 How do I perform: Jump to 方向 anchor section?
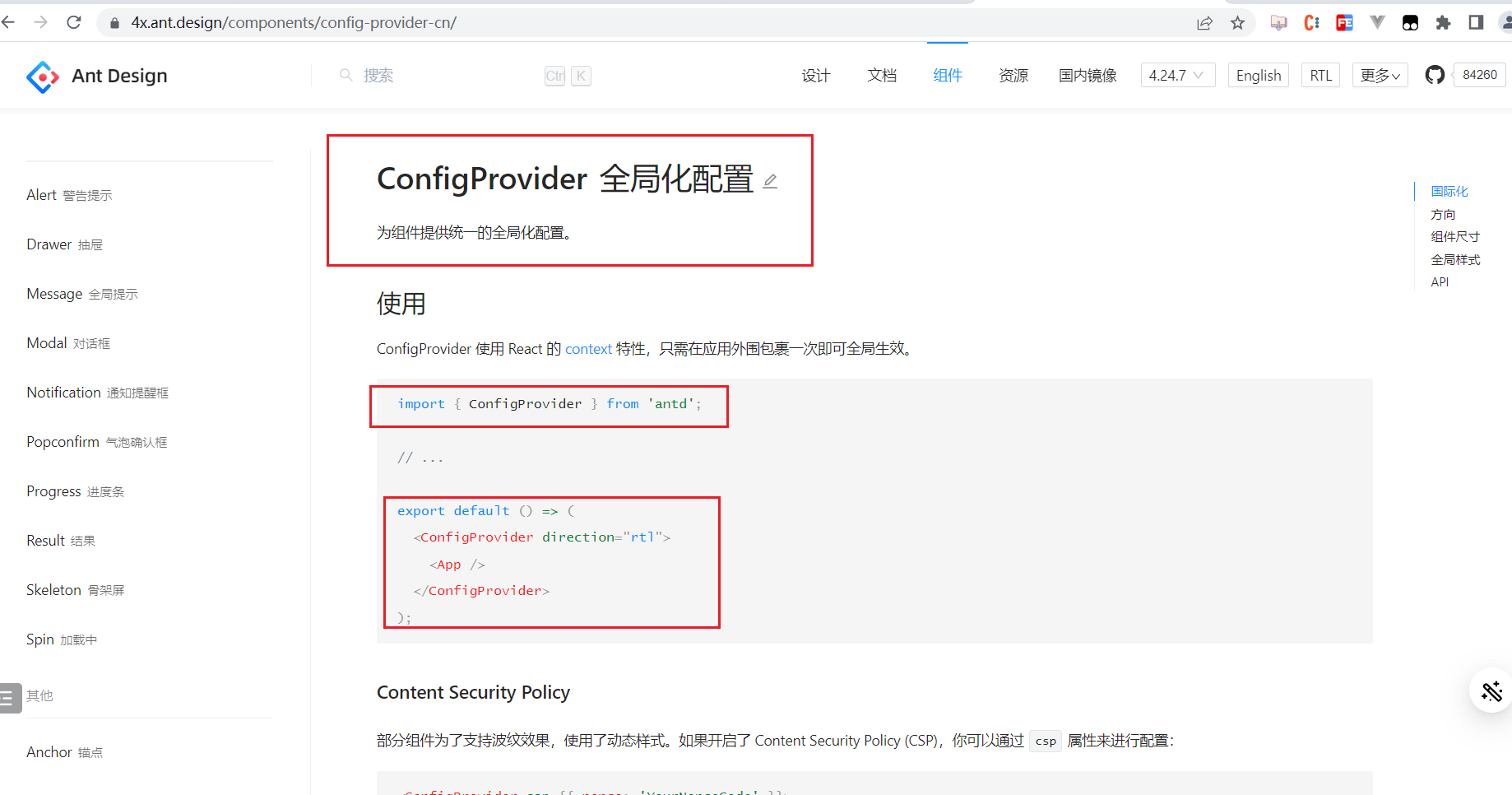[1443, 214]
